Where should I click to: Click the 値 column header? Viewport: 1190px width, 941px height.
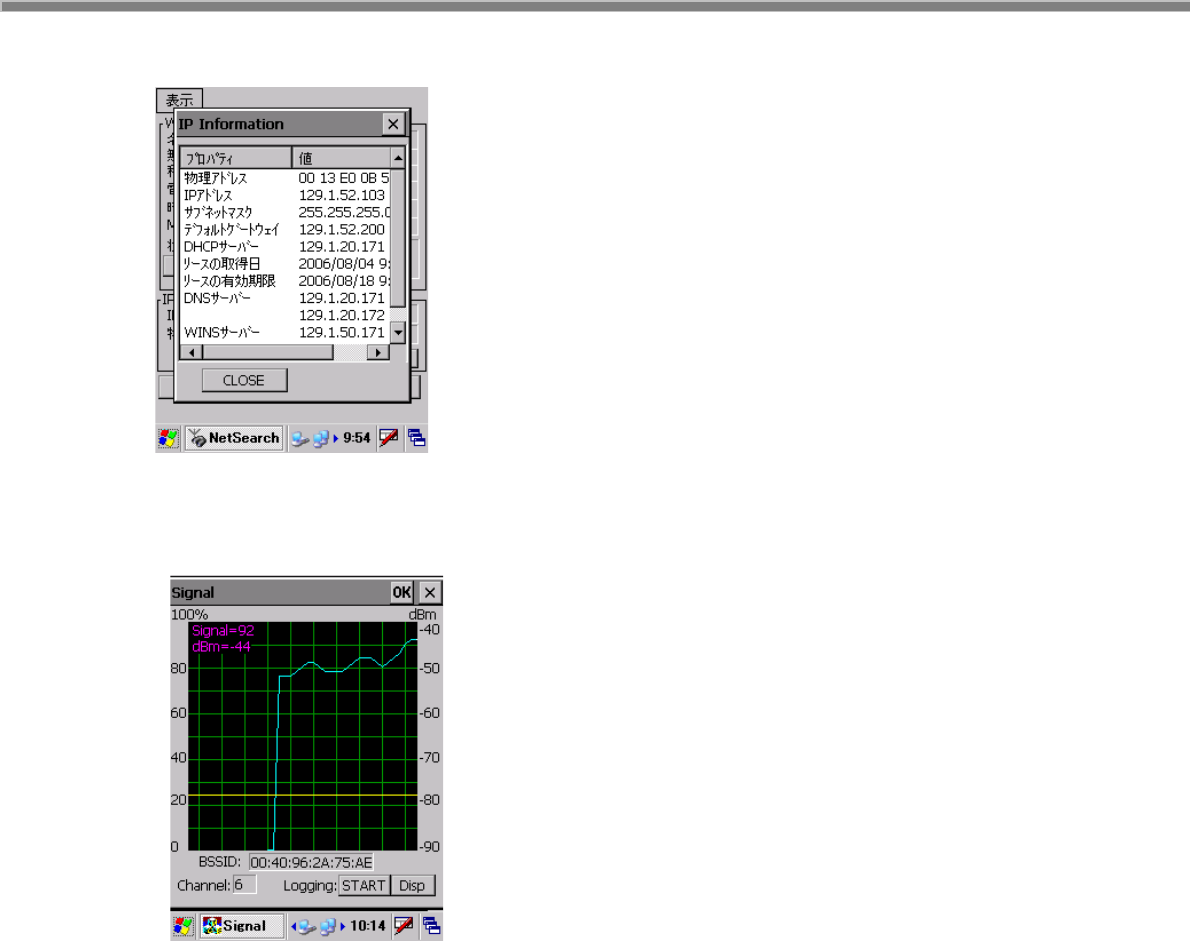pyautogui.click(x=341, y=158)
